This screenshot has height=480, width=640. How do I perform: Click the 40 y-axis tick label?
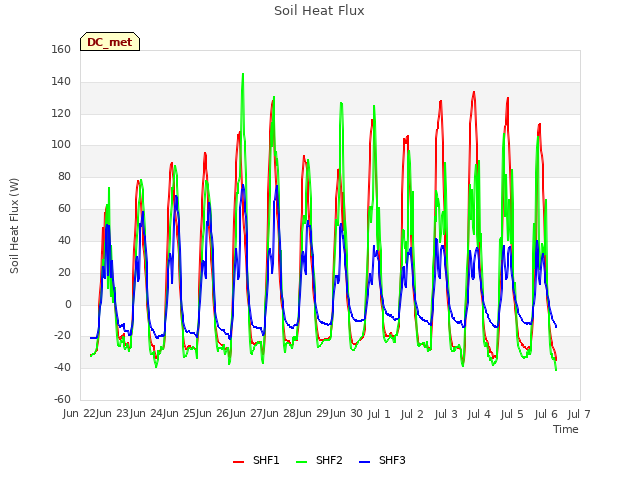pos(64,240)
